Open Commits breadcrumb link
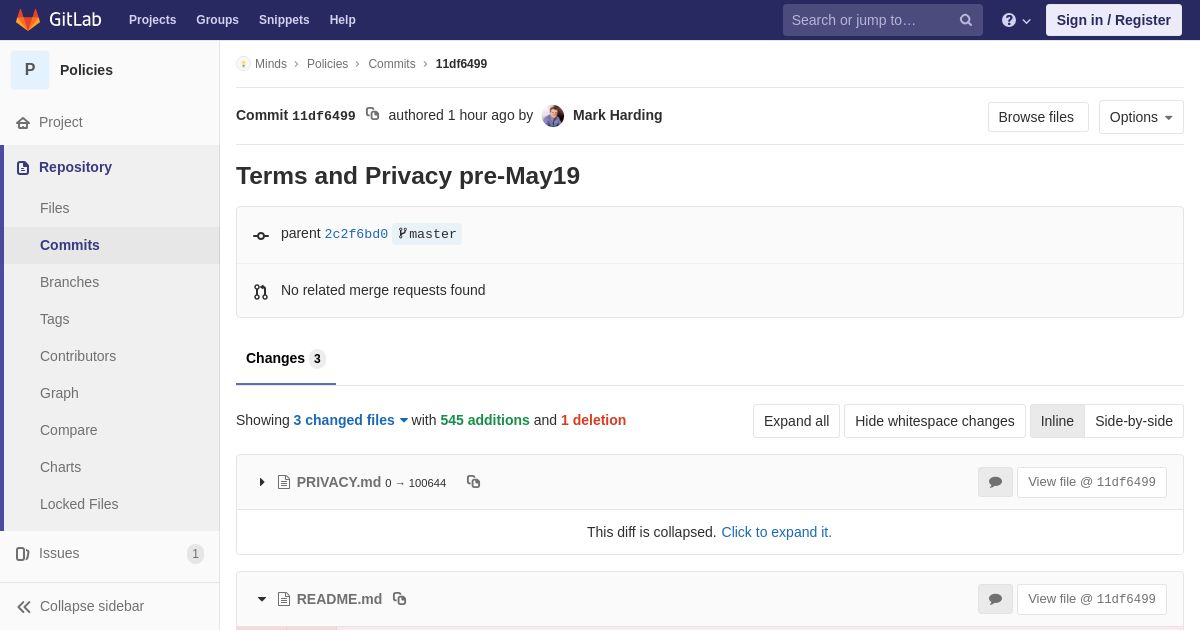 392,64
